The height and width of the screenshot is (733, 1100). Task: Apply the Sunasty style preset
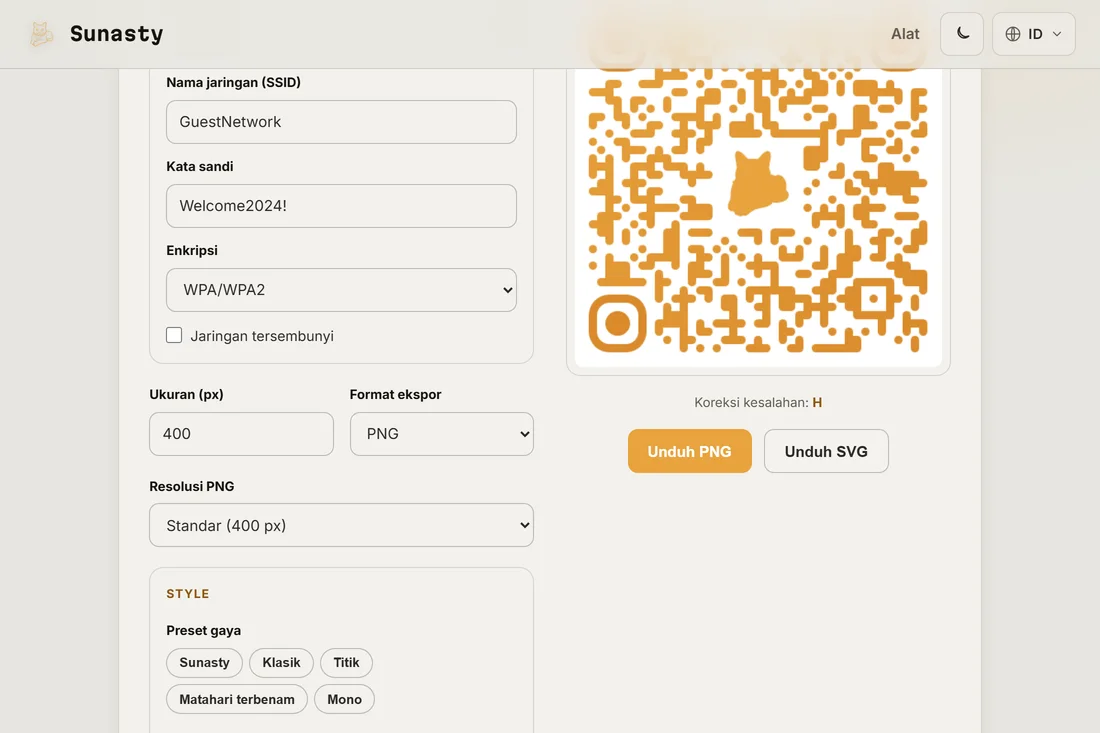[x=204, y=663]
